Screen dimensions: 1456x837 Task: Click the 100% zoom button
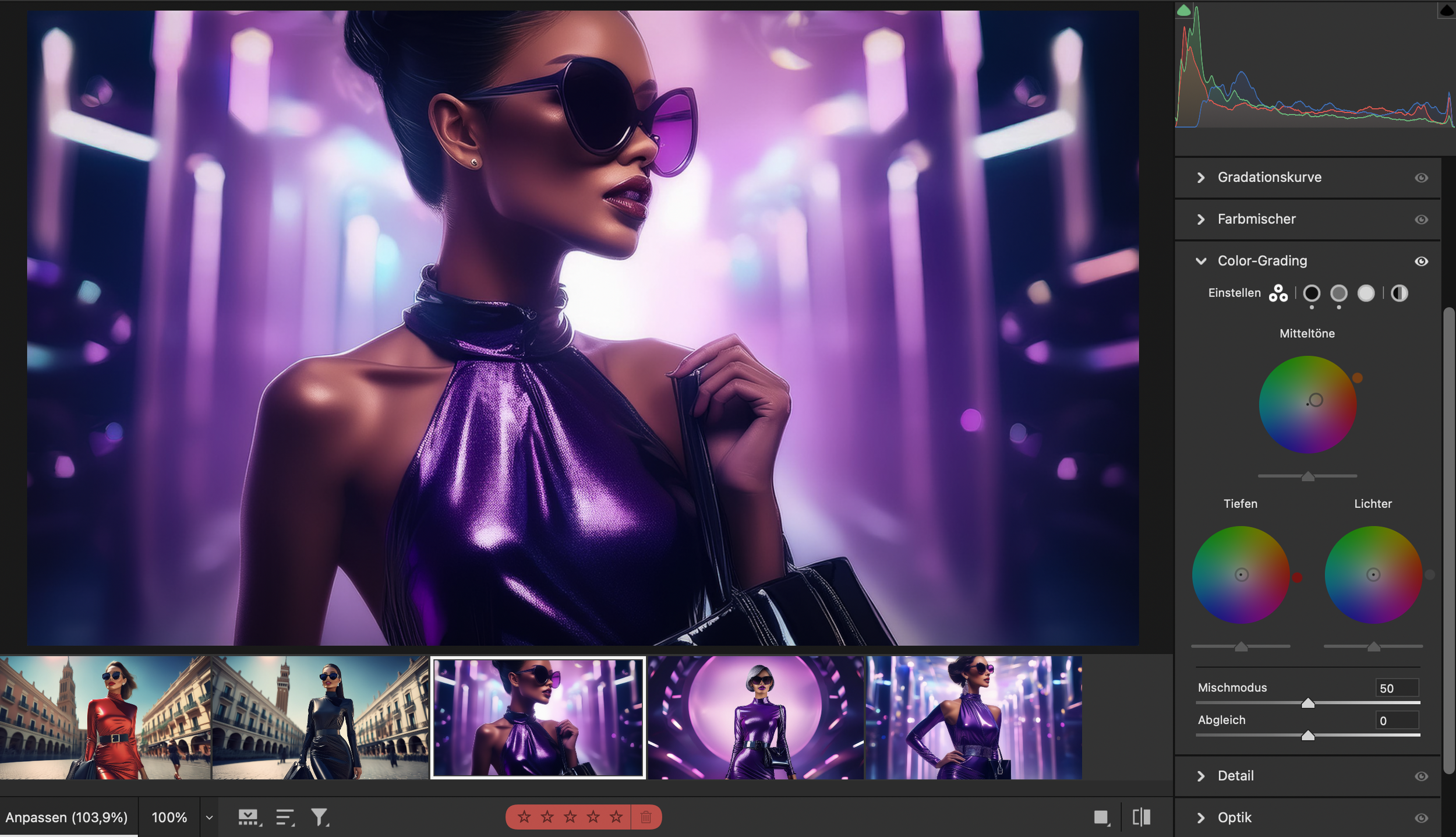(x=169, y=817)
